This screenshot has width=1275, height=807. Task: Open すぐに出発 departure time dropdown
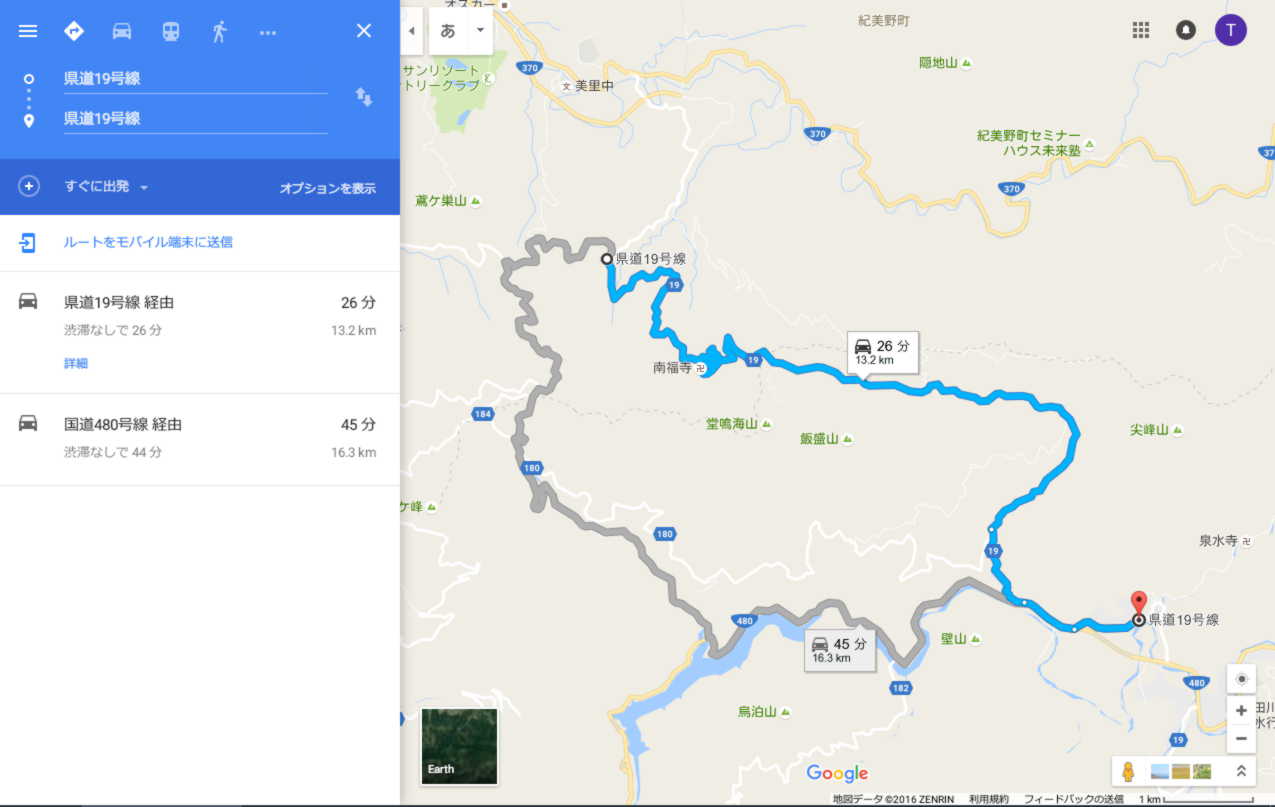pyautogui.click(x=106, y=187)
